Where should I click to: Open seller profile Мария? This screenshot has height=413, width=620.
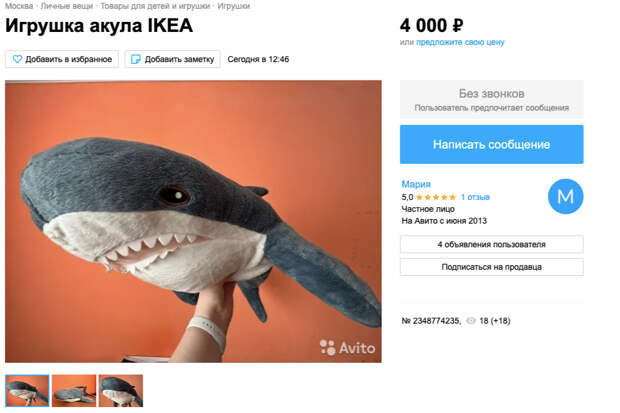(415, 184)
